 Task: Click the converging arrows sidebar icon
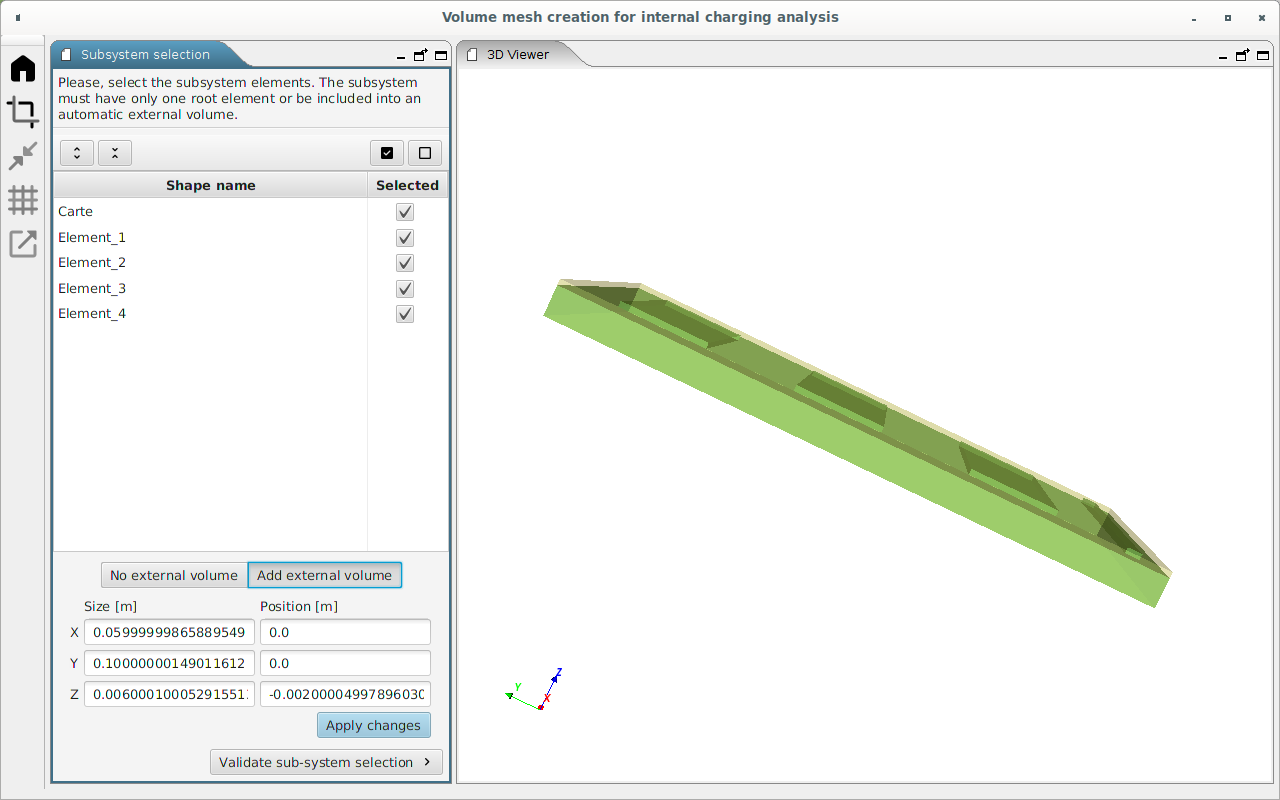(23, 156)
